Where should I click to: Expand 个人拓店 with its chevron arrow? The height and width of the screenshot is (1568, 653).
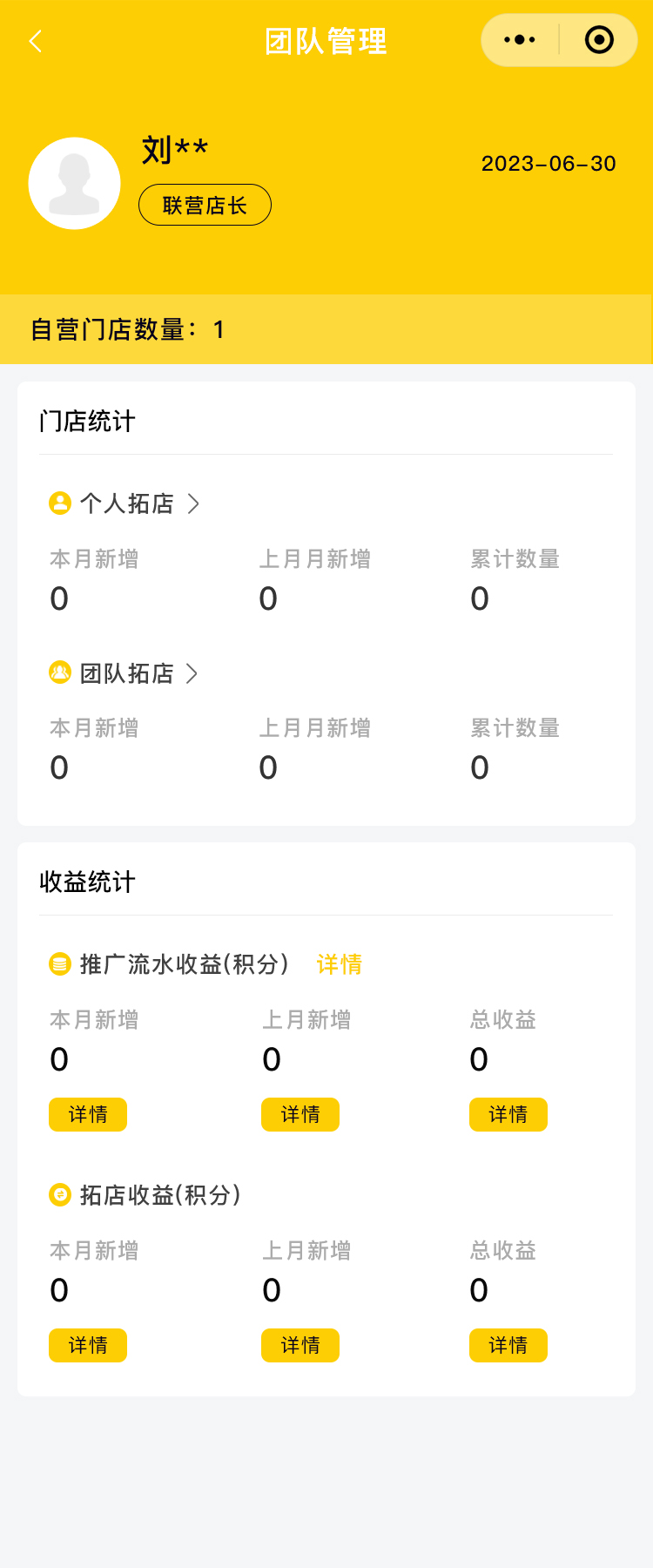(194, 504)
